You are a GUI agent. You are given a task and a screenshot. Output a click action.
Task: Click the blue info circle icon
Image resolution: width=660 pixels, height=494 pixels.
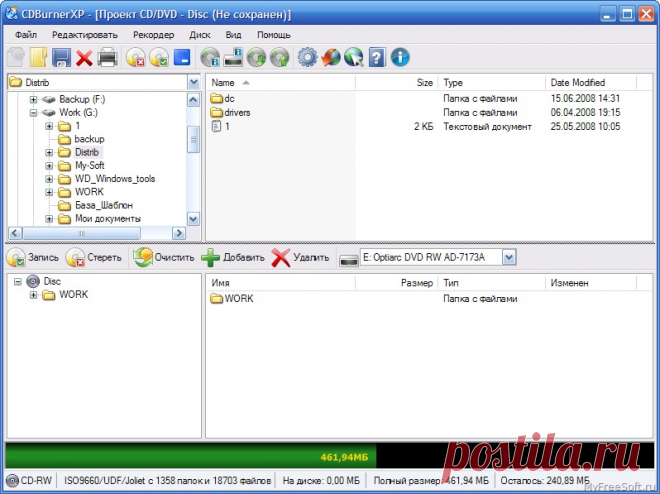(x=400, y=57)
